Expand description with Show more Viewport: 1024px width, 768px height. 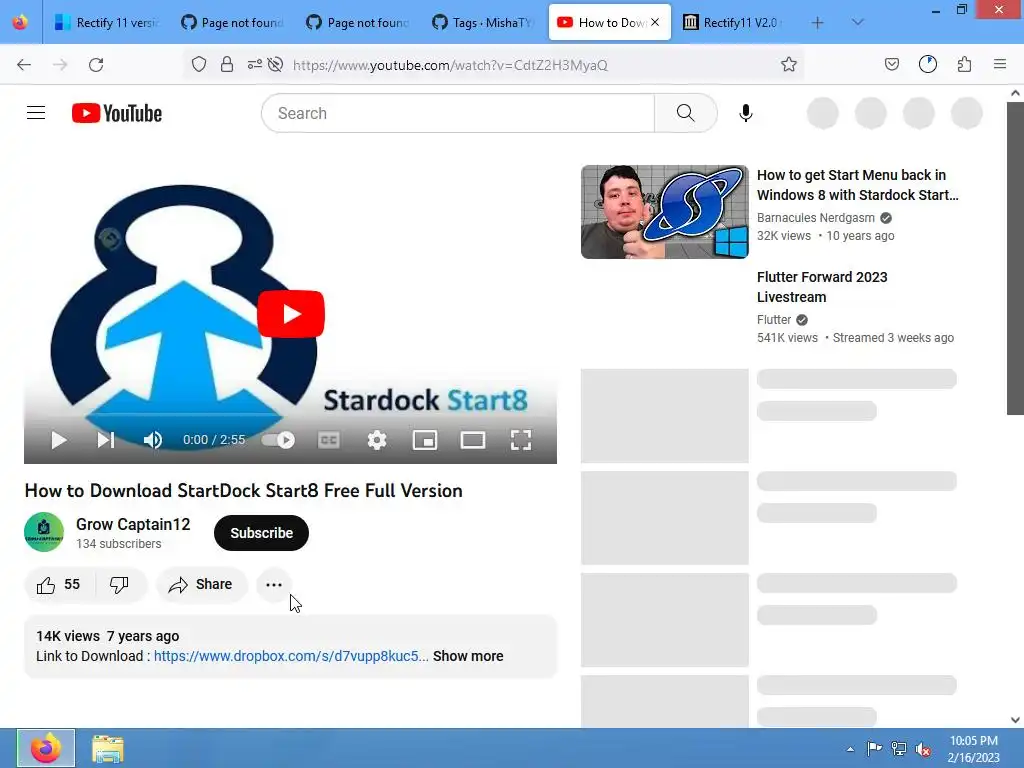pos(468,656)
